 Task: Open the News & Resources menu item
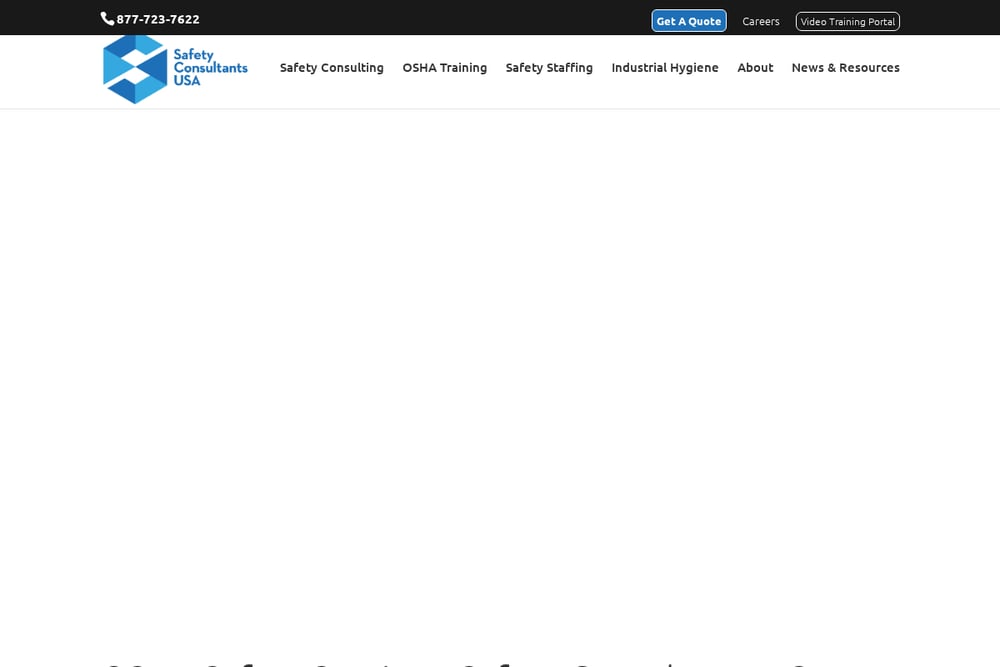click(x=846, y=68)
